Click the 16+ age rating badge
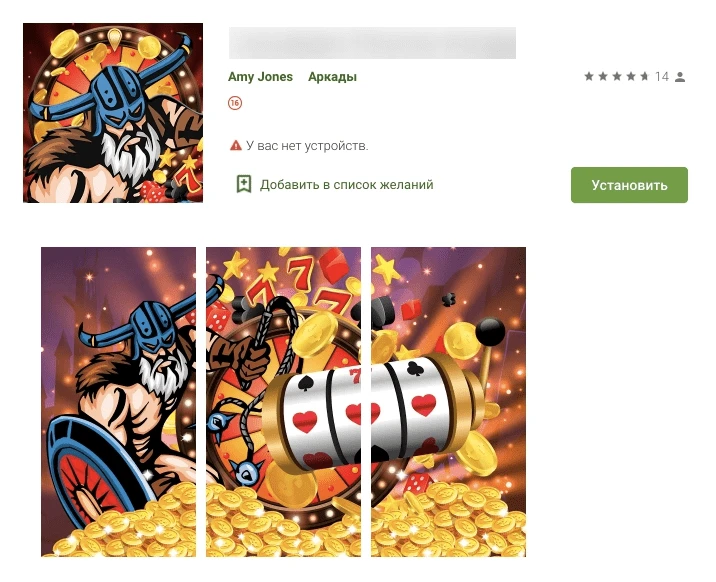This screenshot has height=582, width=716. 235,103
